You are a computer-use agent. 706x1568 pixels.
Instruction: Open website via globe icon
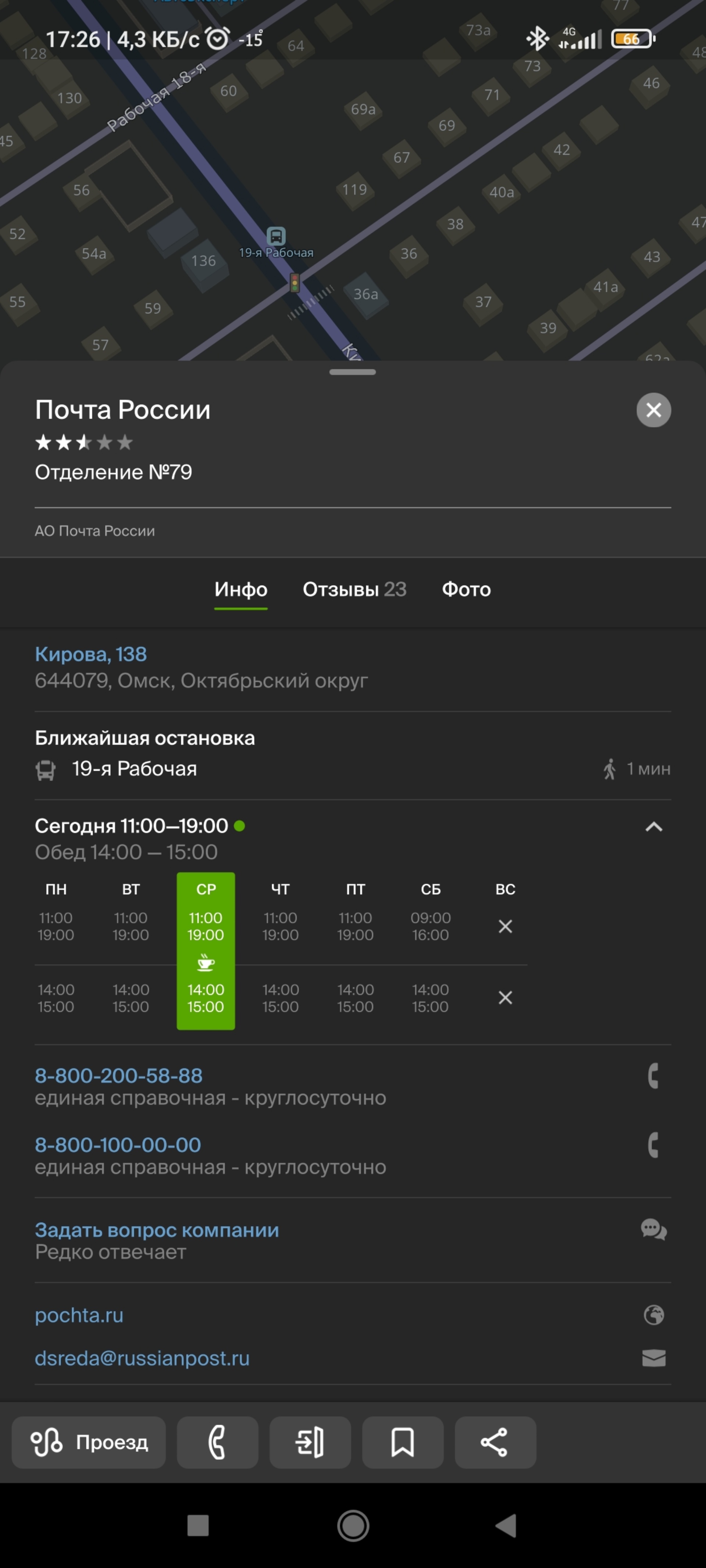point(654,1315)
